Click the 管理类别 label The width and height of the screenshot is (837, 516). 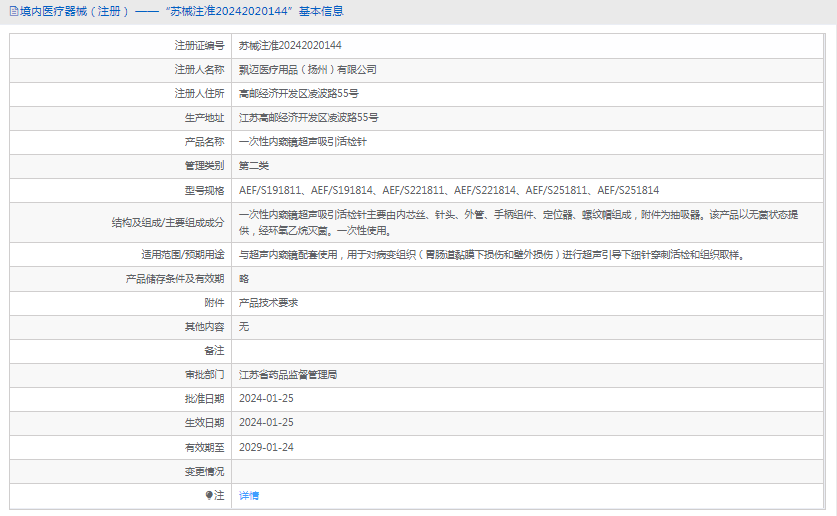tap(204, 166)
